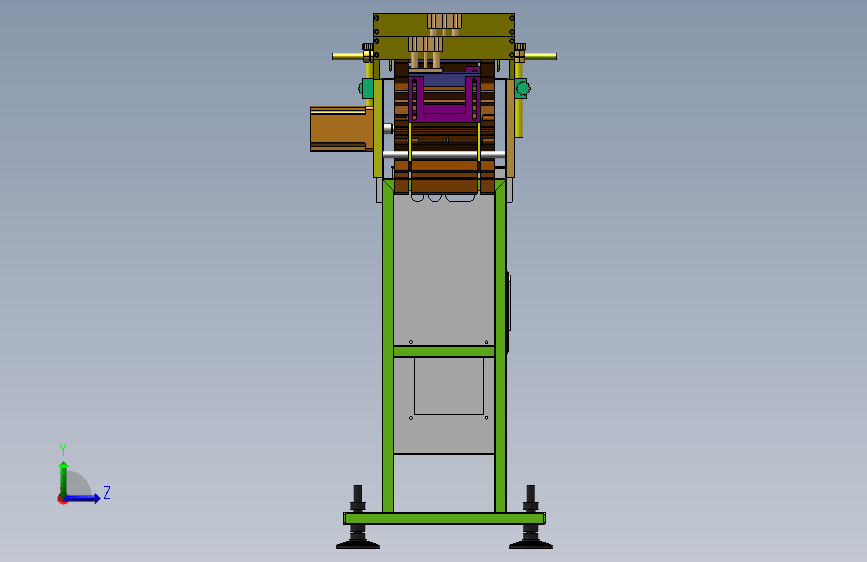Select the yellow rod protruding on the right
The width and height of the screenshot is (867, 562).
(x=540, y=56)
